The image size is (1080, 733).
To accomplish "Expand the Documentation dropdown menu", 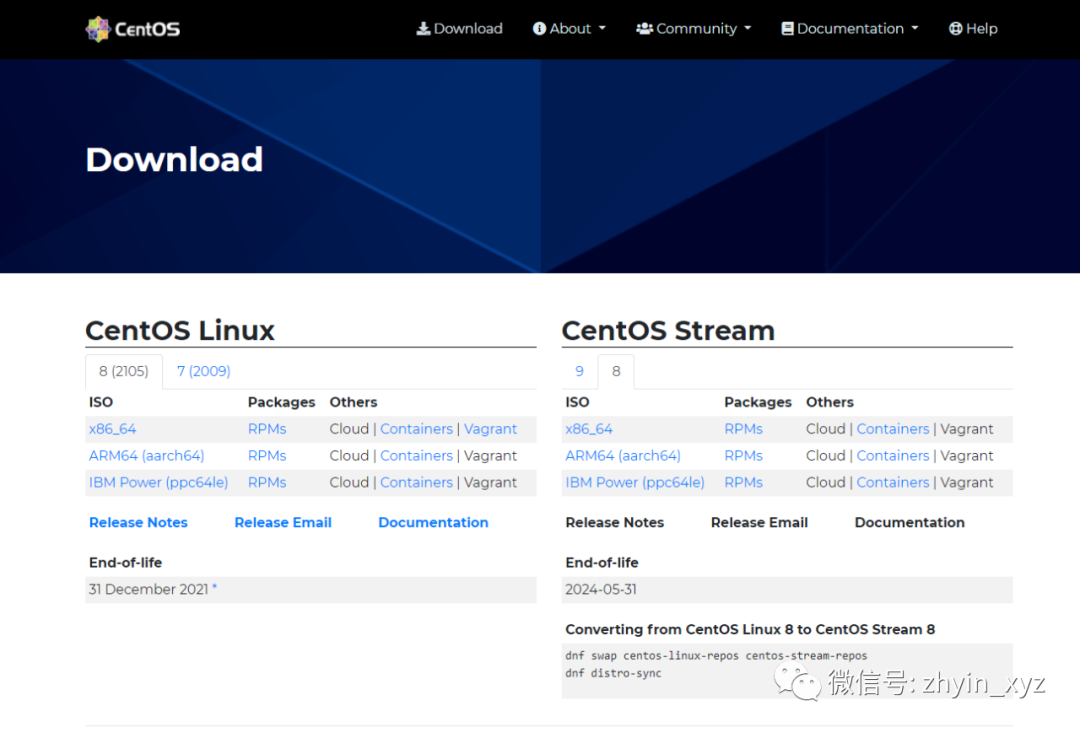I will coord(850,29).
